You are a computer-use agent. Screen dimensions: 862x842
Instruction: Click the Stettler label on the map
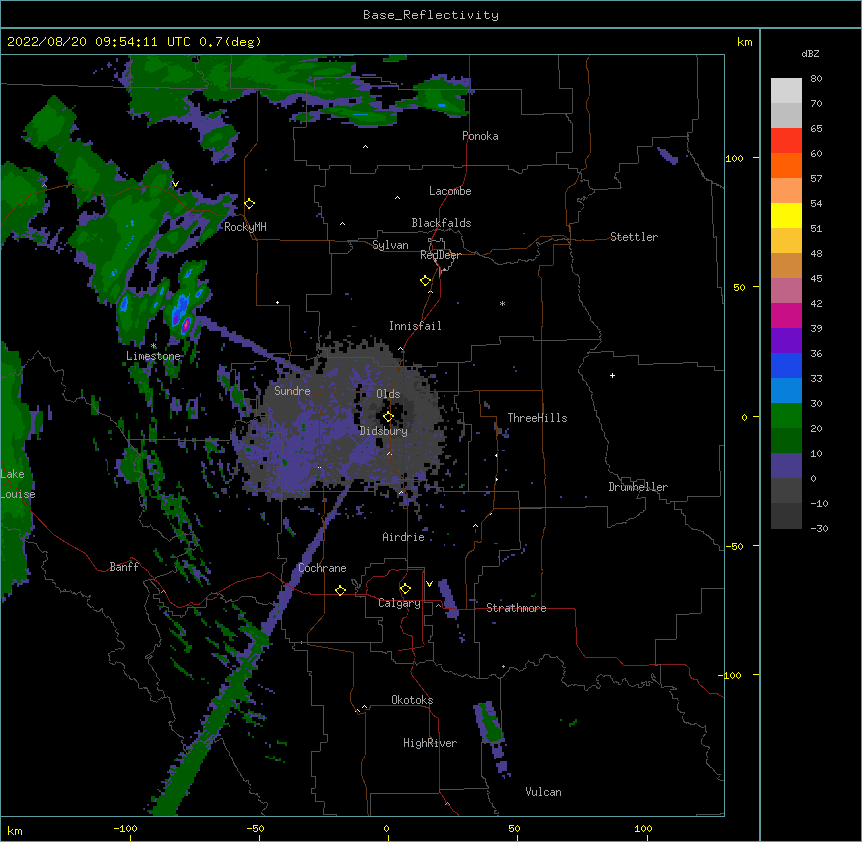tap(634, 237)
